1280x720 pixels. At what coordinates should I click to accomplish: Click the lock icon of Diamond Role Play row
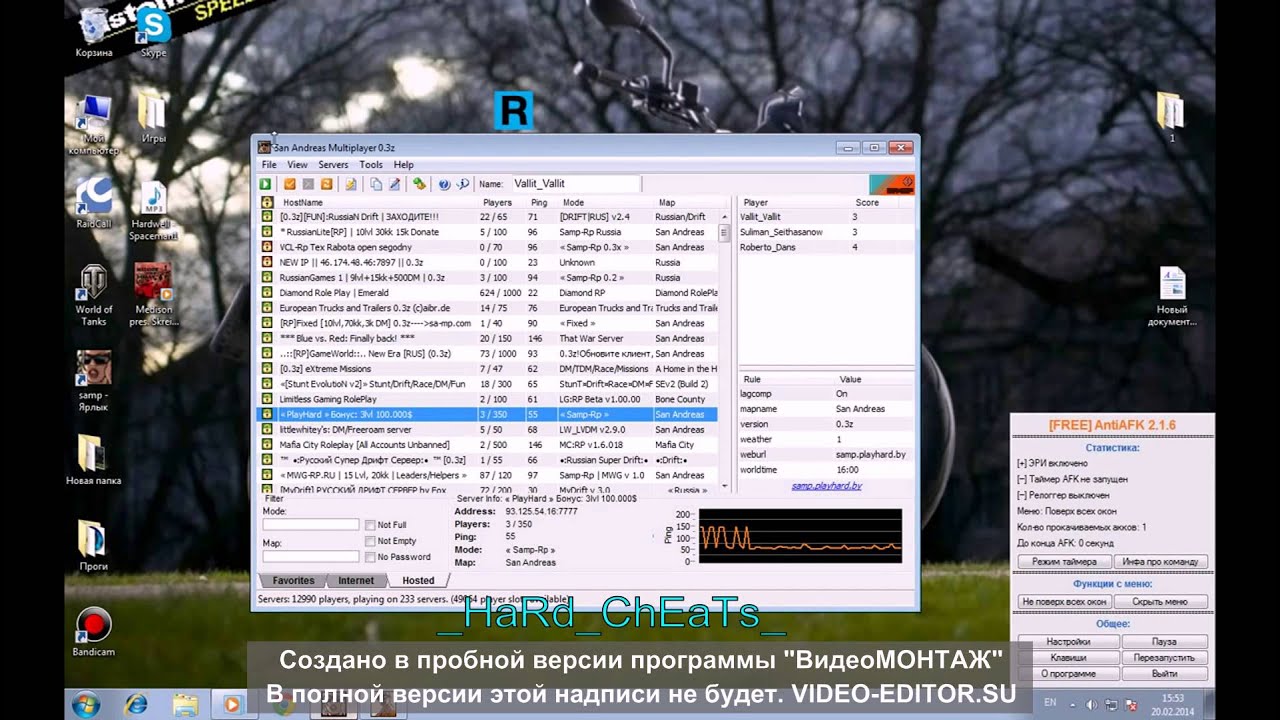click(x=267, y=293)
